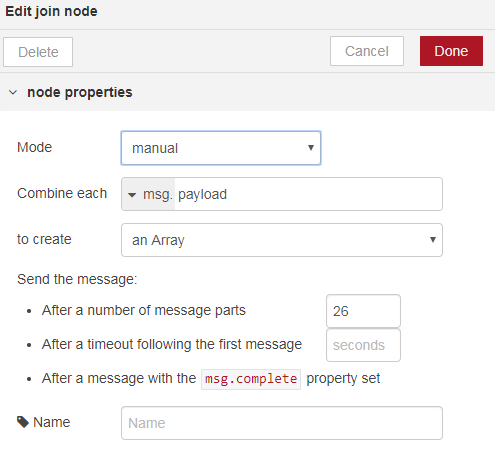Click the payload property text field
The height and width of the screenshot is (463, 495).
(x=308, y=194)
